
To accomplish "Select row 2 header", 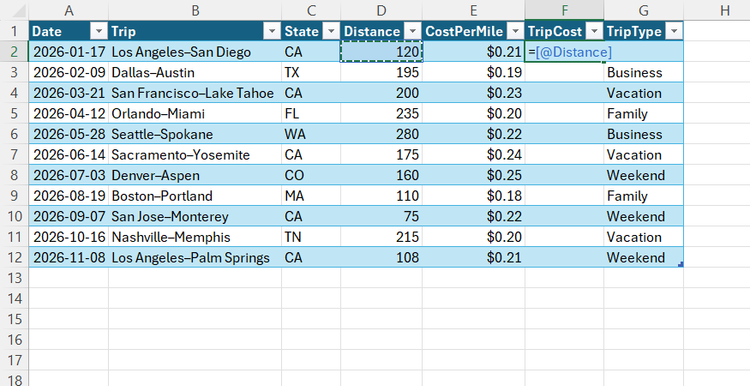I will pos(14,52).
